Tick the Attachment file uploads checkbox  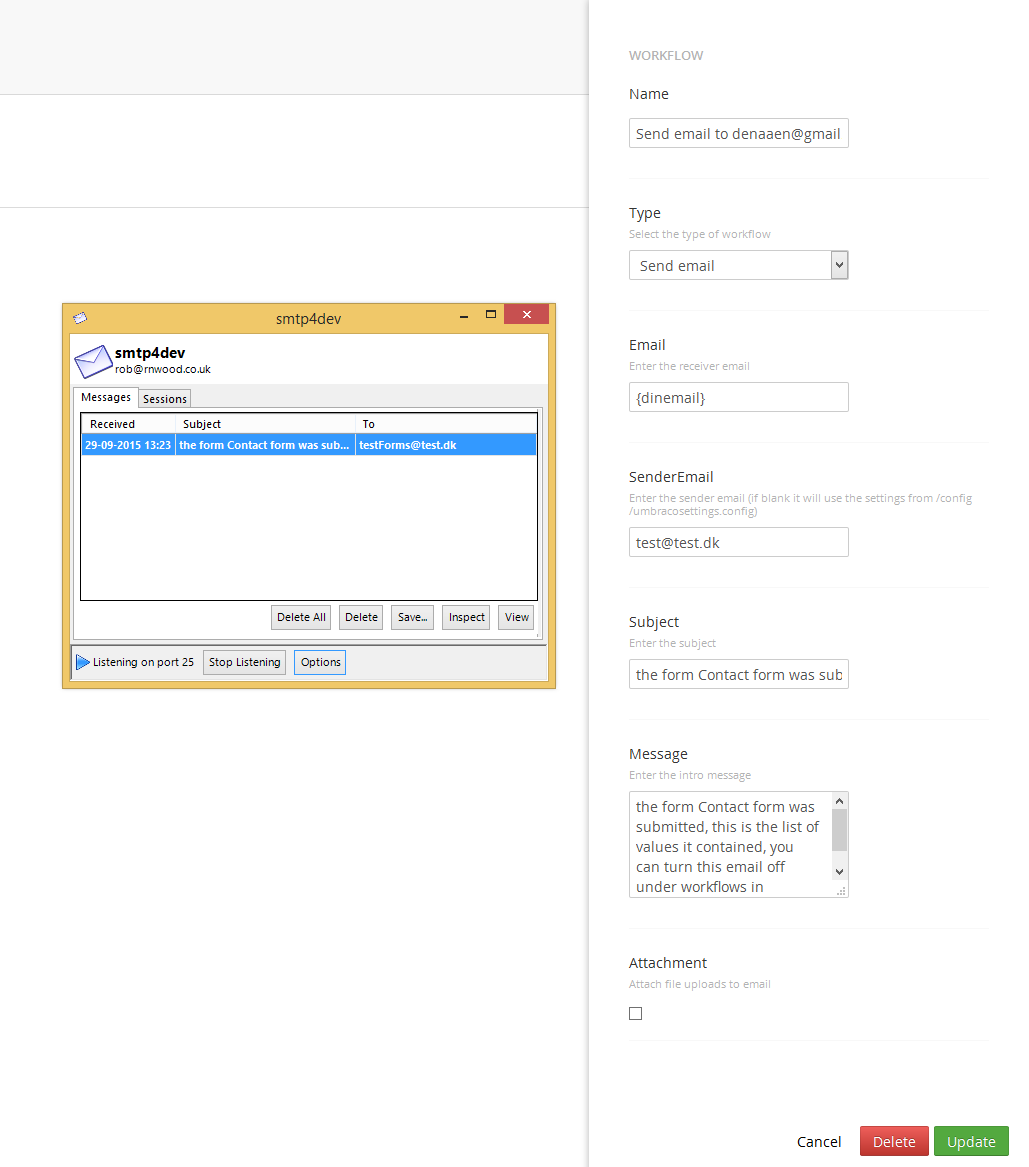point(635,1013)
